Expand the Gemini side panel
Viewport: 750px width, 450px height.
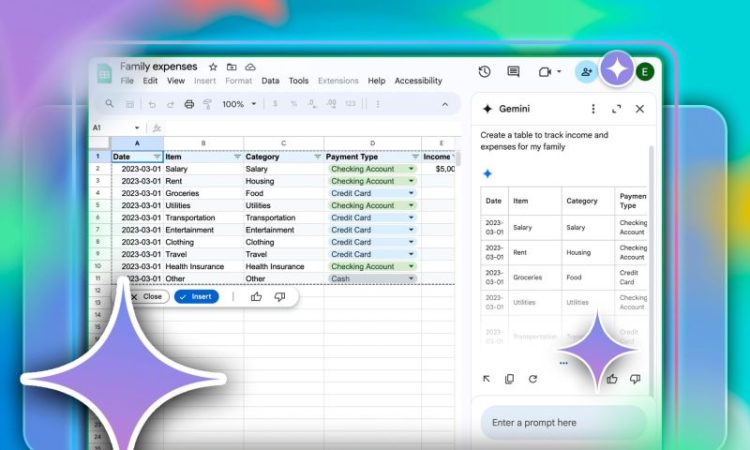point(616,109)
